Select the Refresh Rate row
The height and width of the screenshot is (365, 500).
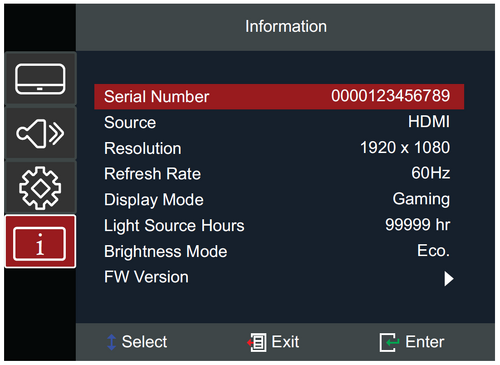coord(279,174)
